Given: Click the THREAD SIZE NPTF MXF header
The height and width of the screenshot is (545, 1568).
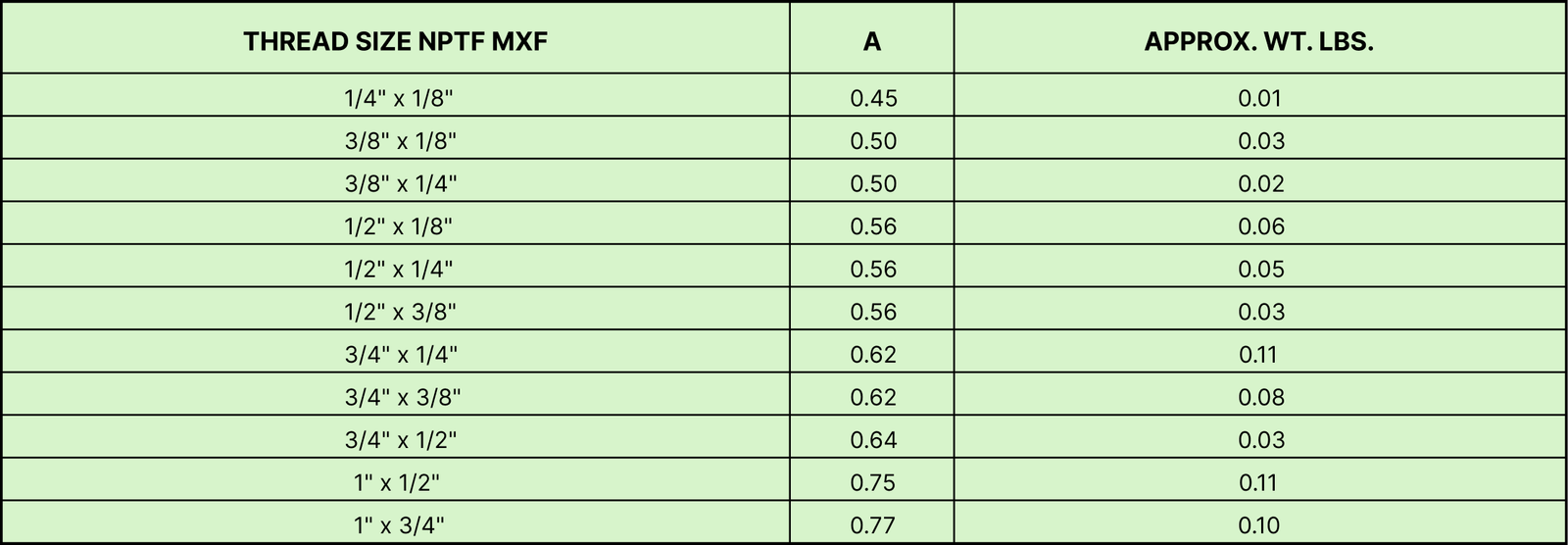Looking at the screenshot, I should (x=396, y=42).
